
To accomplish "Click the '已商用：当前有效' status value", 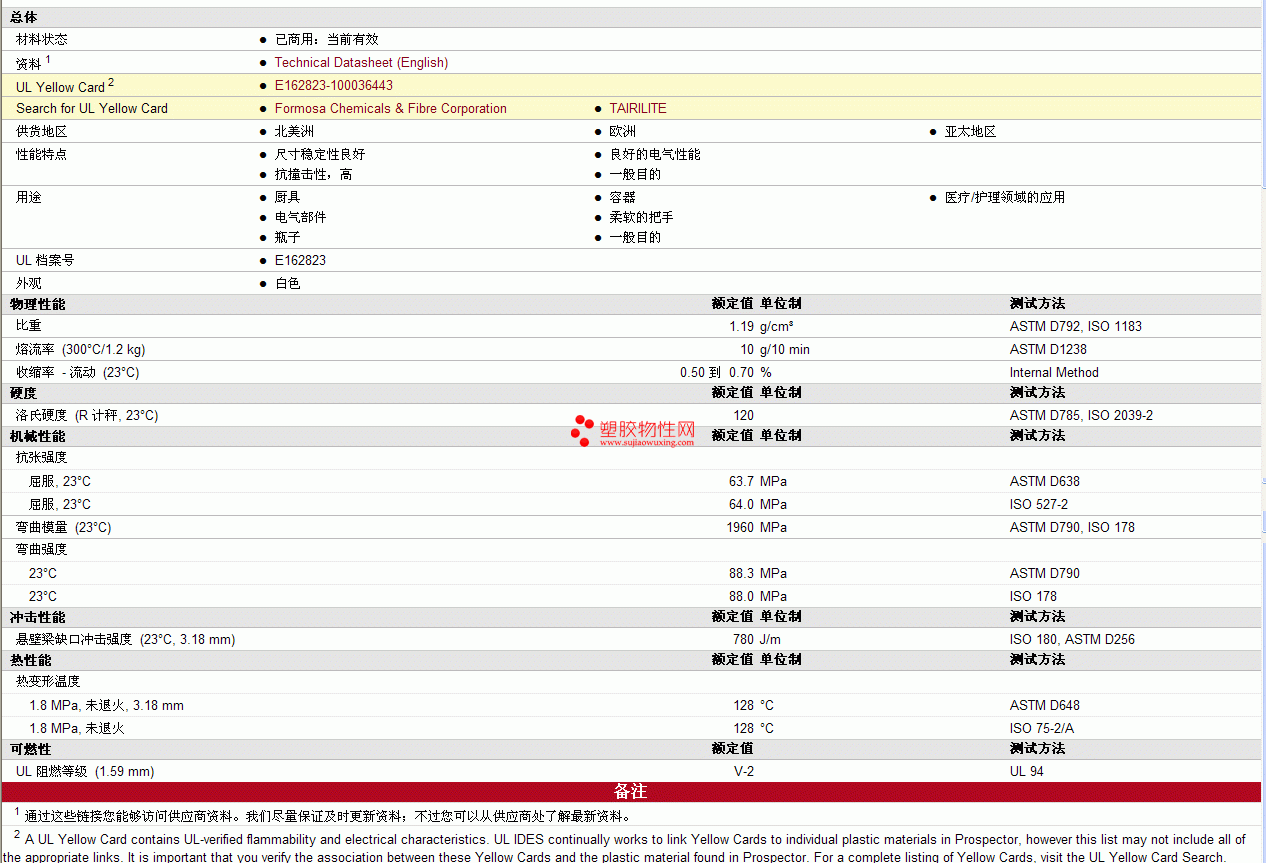I will pos(327,39).
